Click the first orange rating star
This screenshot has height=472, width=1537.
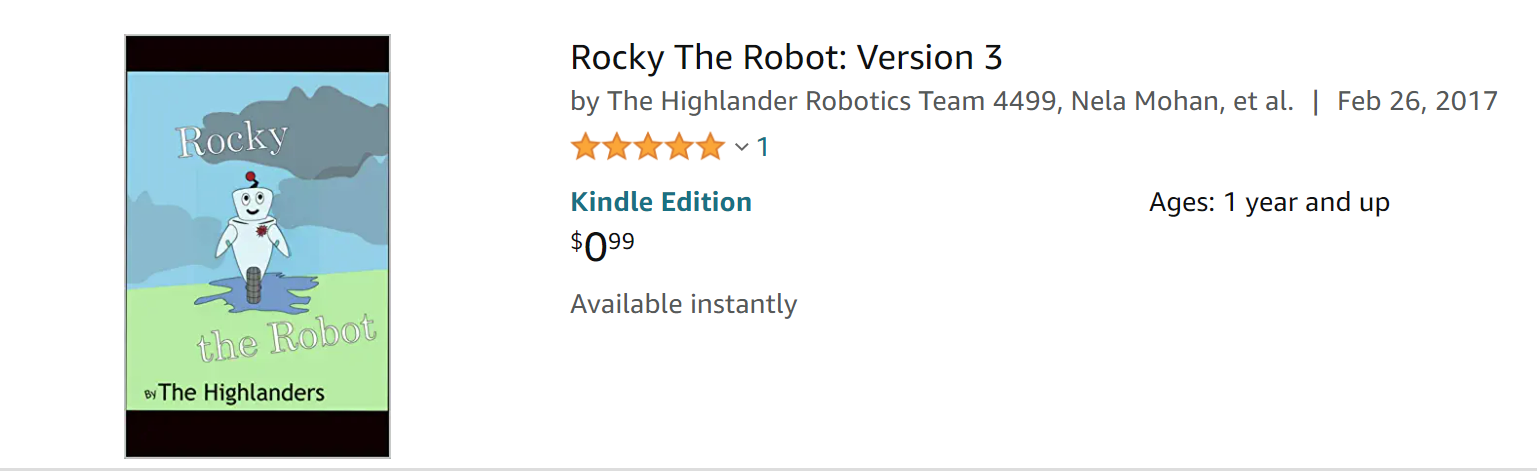click(x=586, y=147)
